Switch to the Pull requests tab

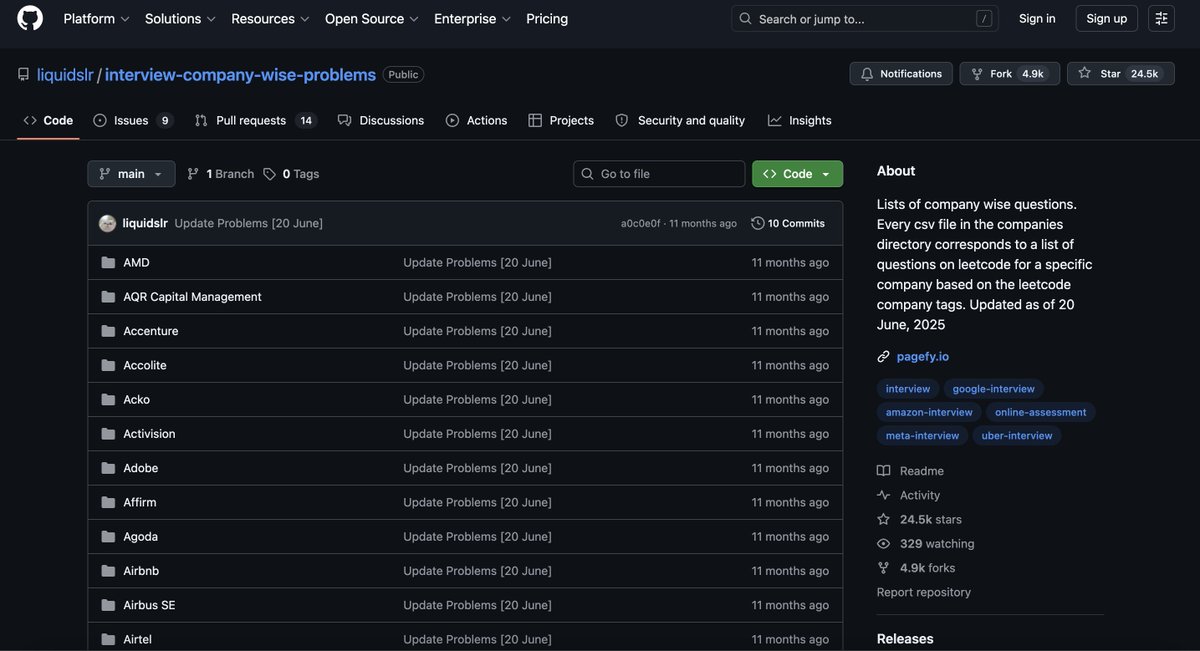point(254,120)
